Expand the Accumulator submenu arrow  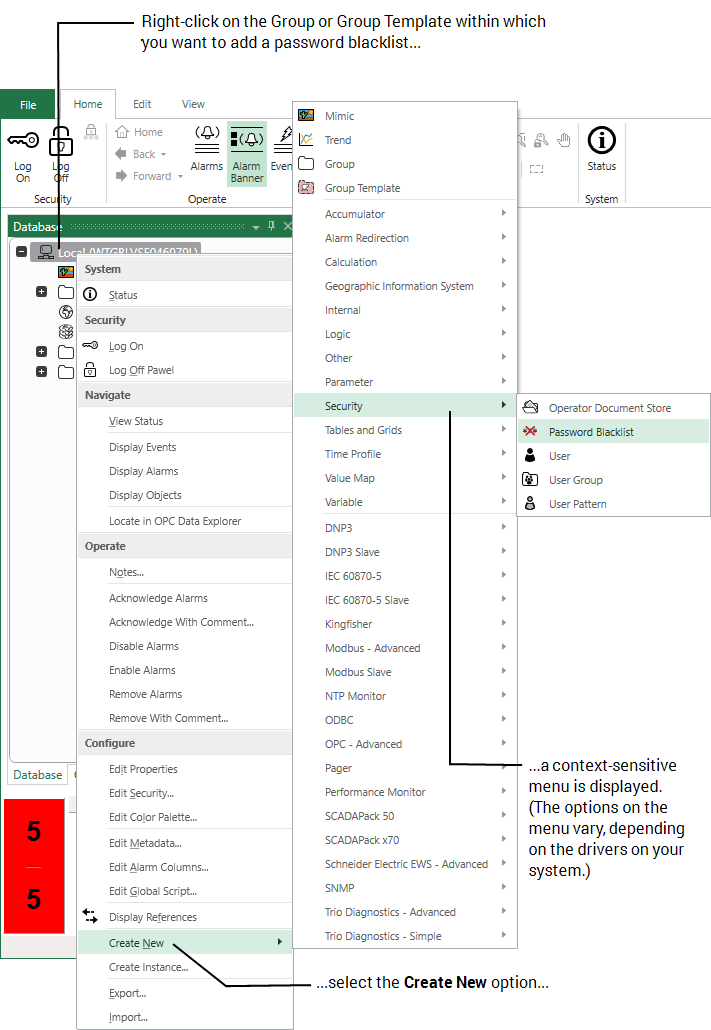(x=503, y=213)
